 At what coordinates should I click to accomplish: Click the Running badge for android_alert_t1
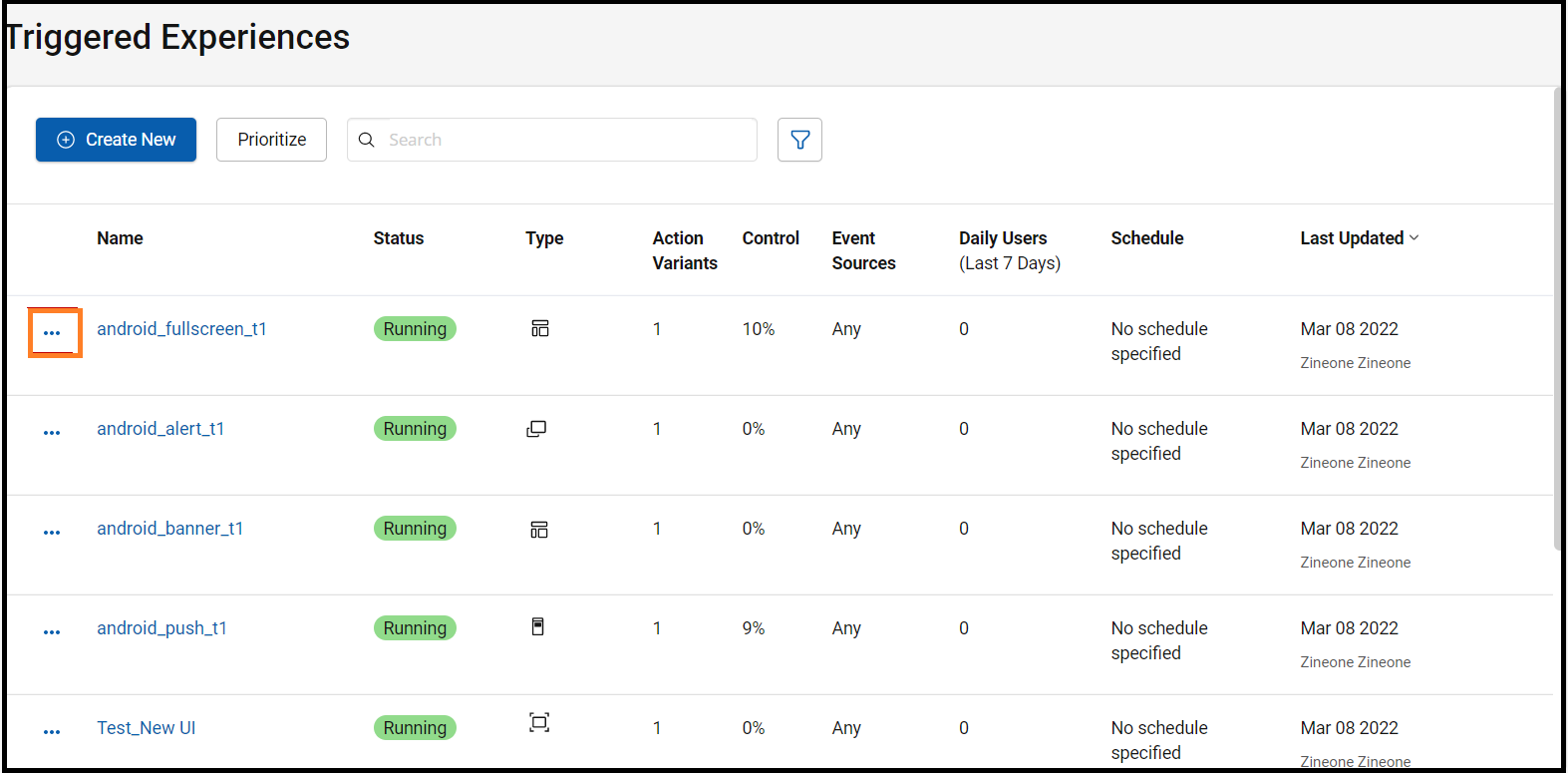click(415, 429)
